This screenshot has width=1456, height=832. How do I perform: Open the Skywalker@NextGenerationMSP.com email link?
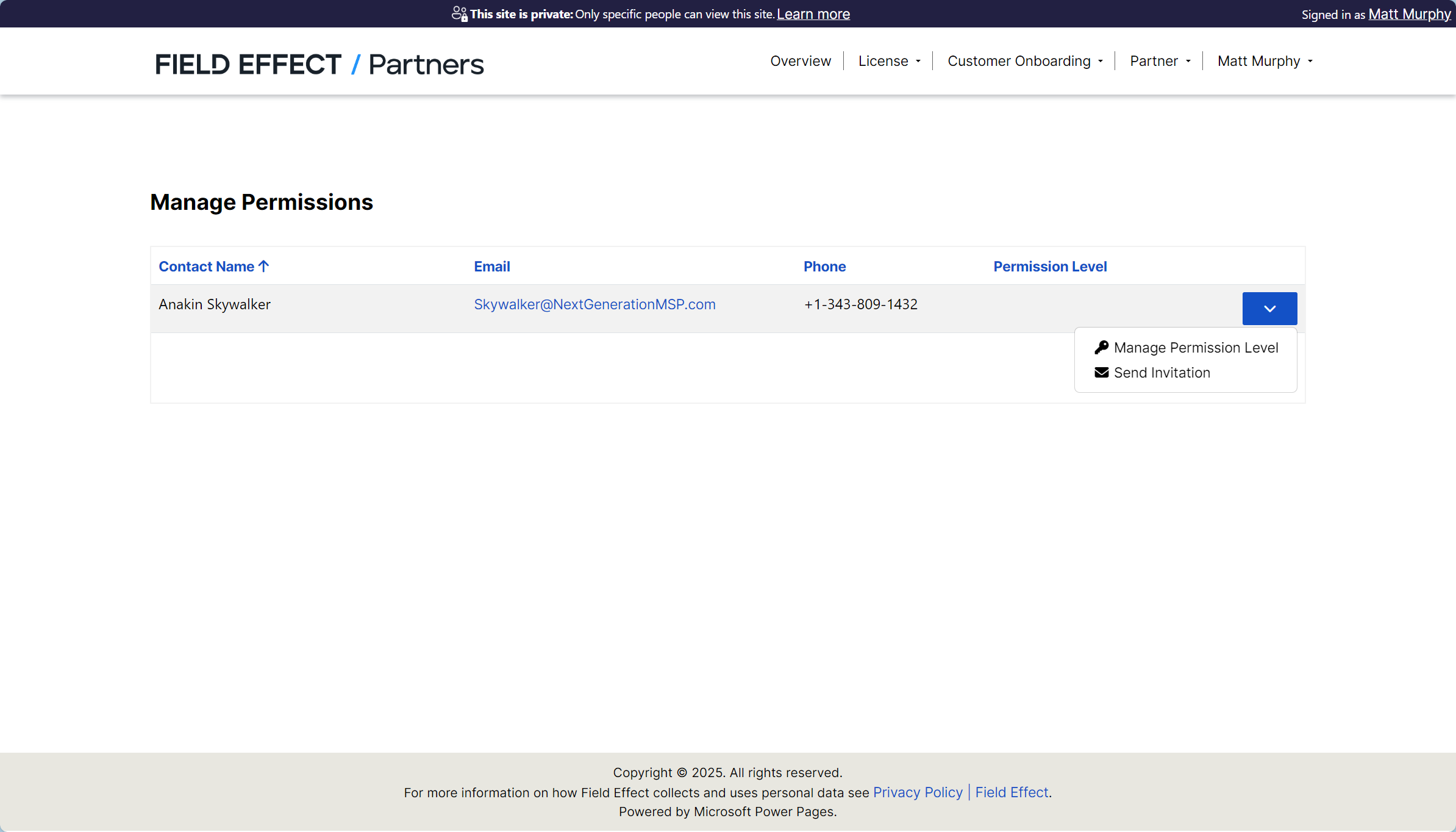pyautogui.click(x=594, y=304)
